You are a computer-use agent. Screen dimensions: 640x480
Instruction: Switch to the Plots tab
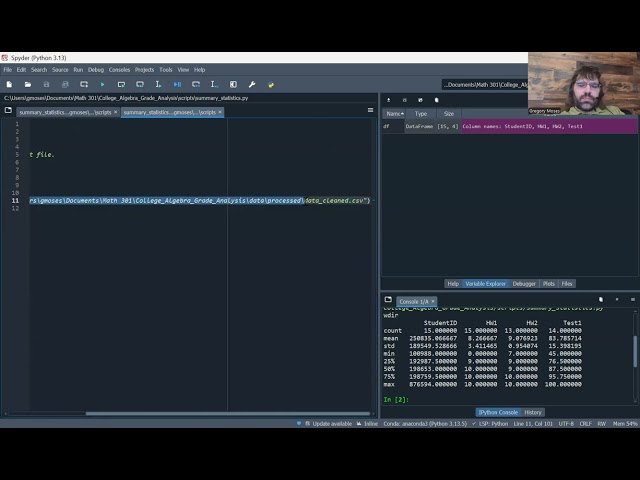pos(550,284)
